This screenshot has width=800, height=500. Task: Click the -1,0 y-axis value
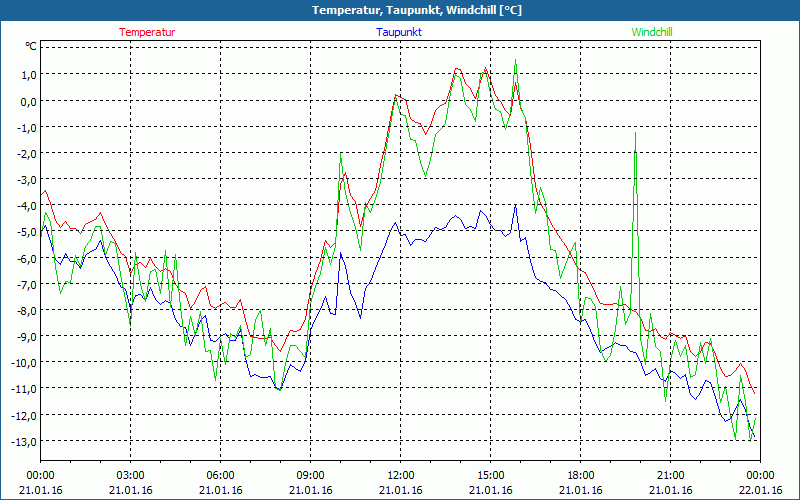click(28, 127)
